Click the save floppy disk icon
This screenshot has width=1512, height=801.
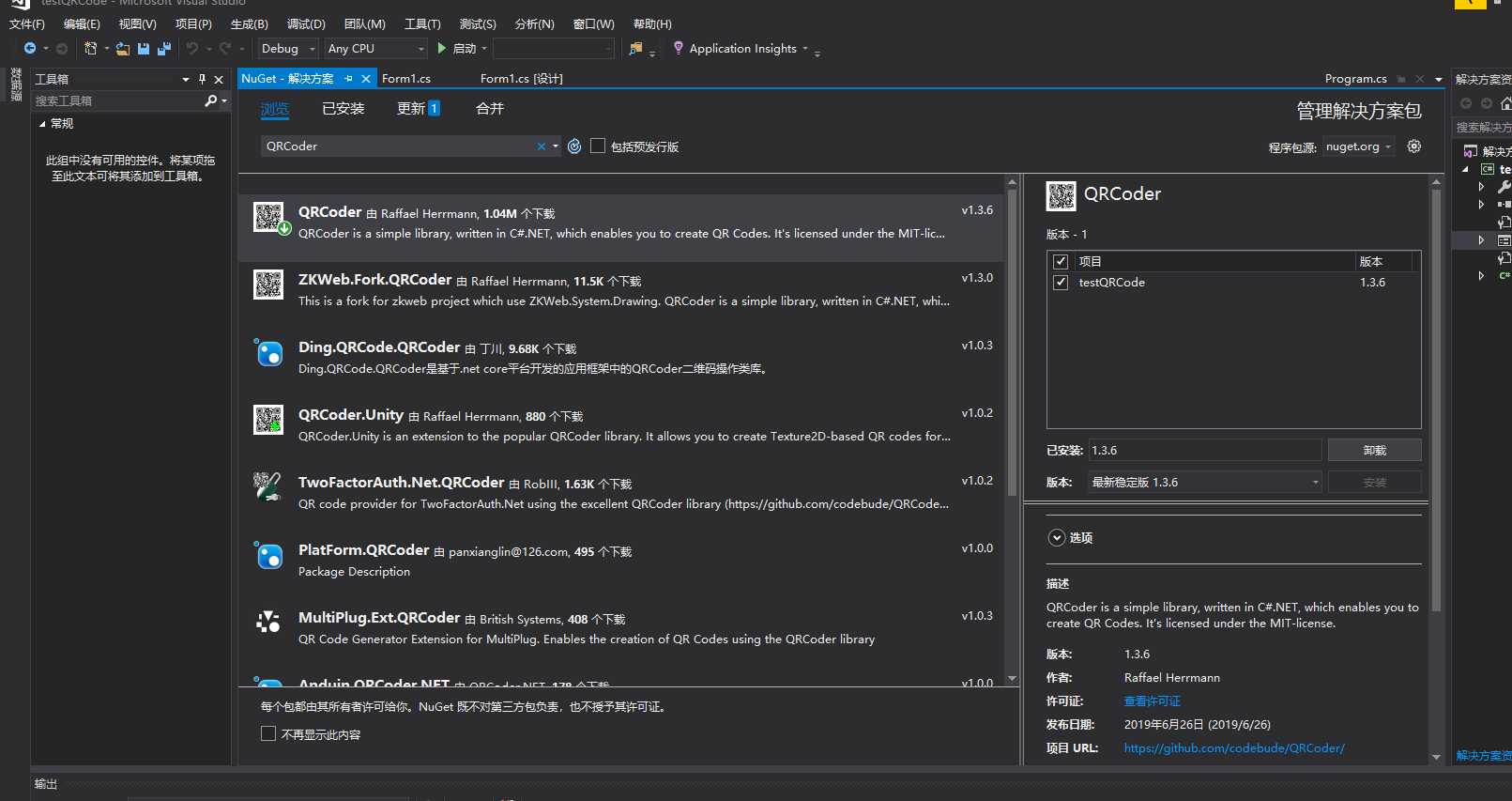click(144, 49)
